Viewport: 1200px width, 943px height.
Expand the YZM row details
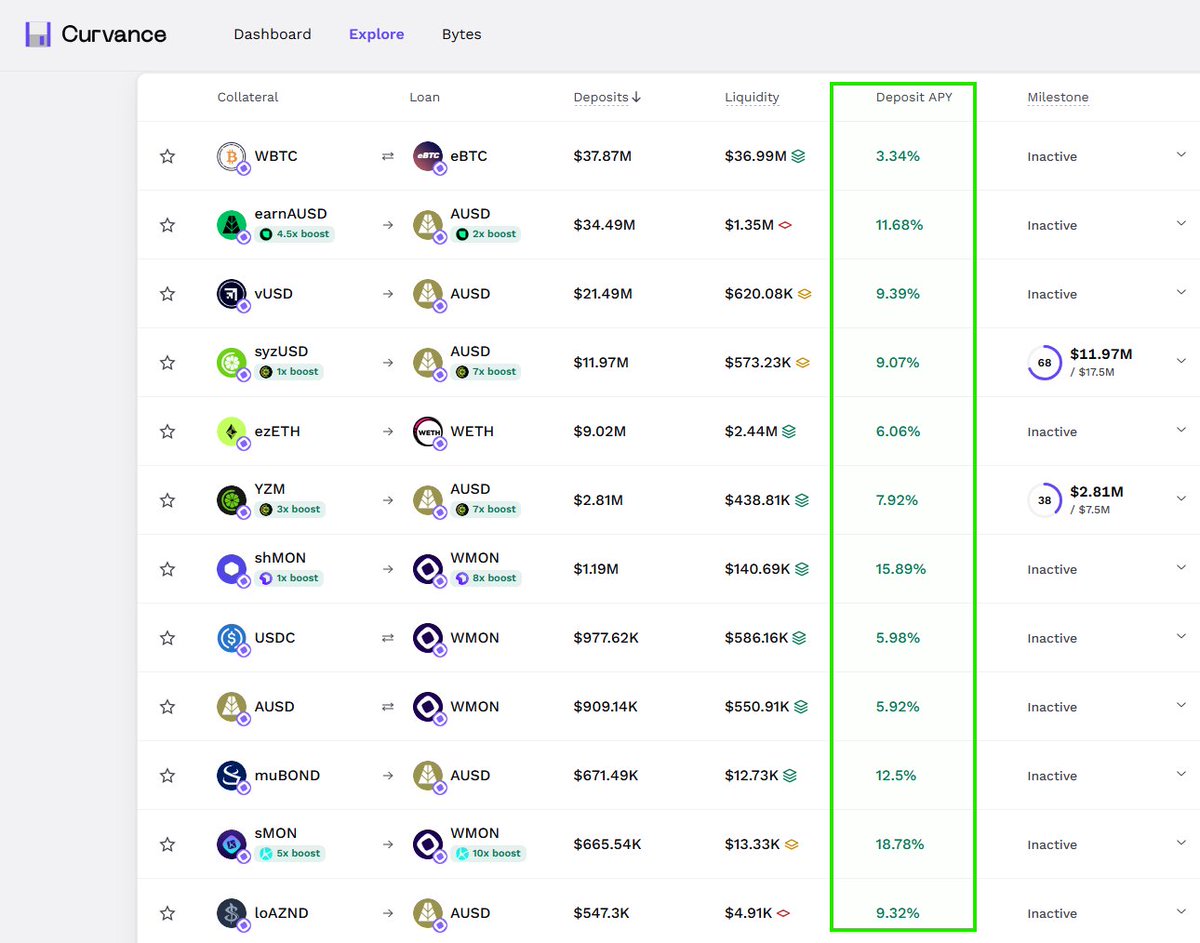click(1181, 499)
